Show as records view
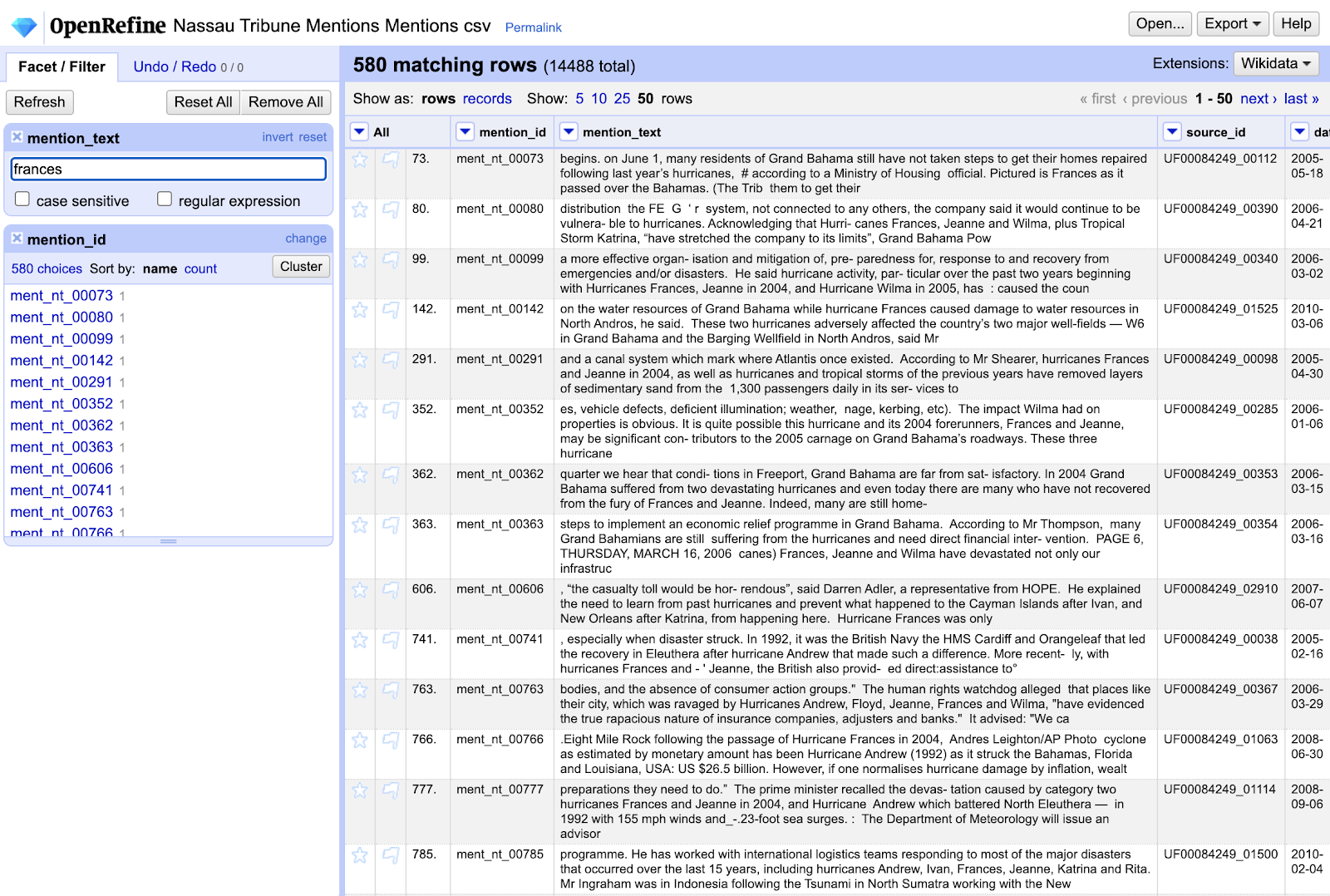 point(487,99)
